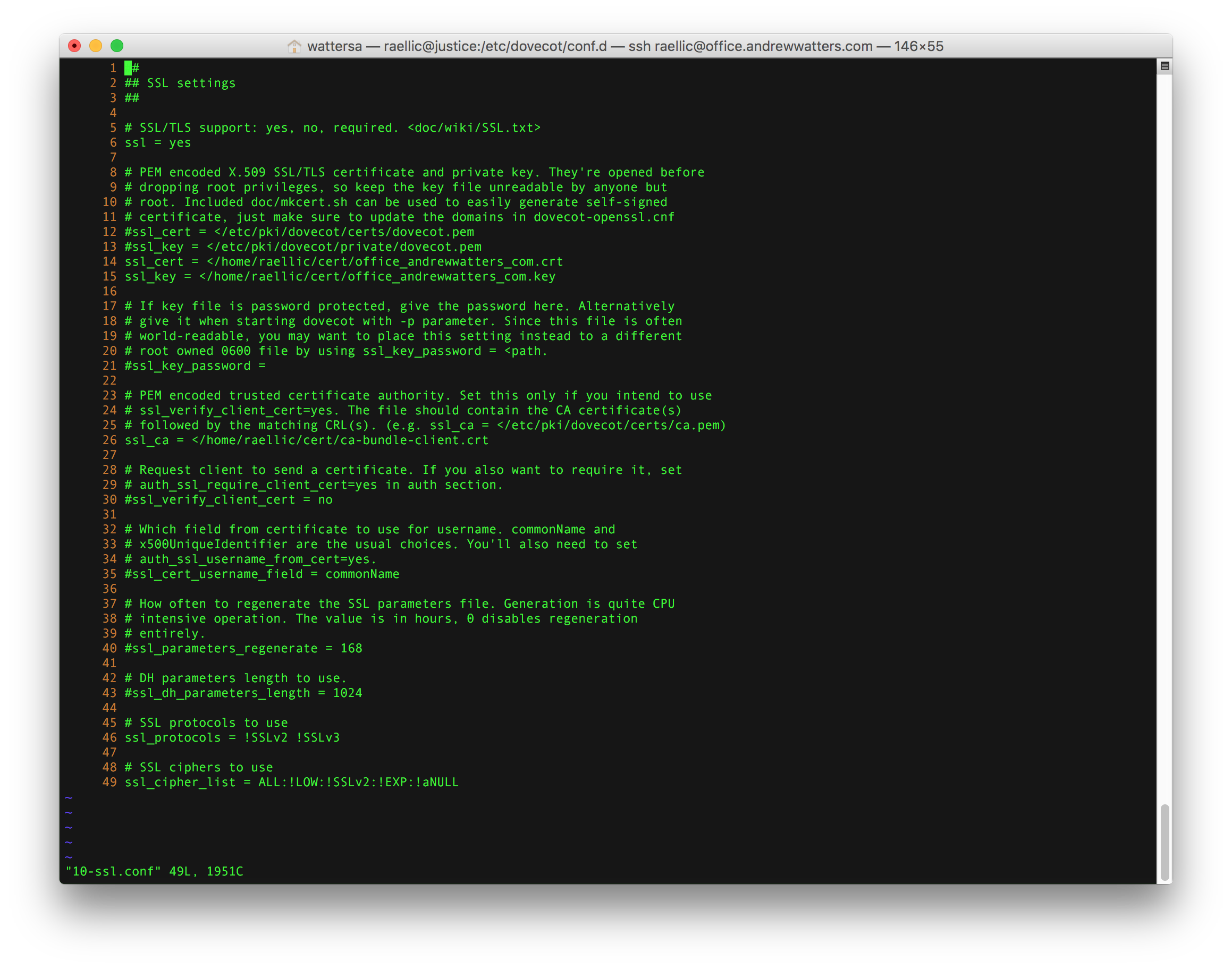Click the split-pane icon at top right of terminal
The width and height of the screenshot is (1232, 969).
point(1165,66)
